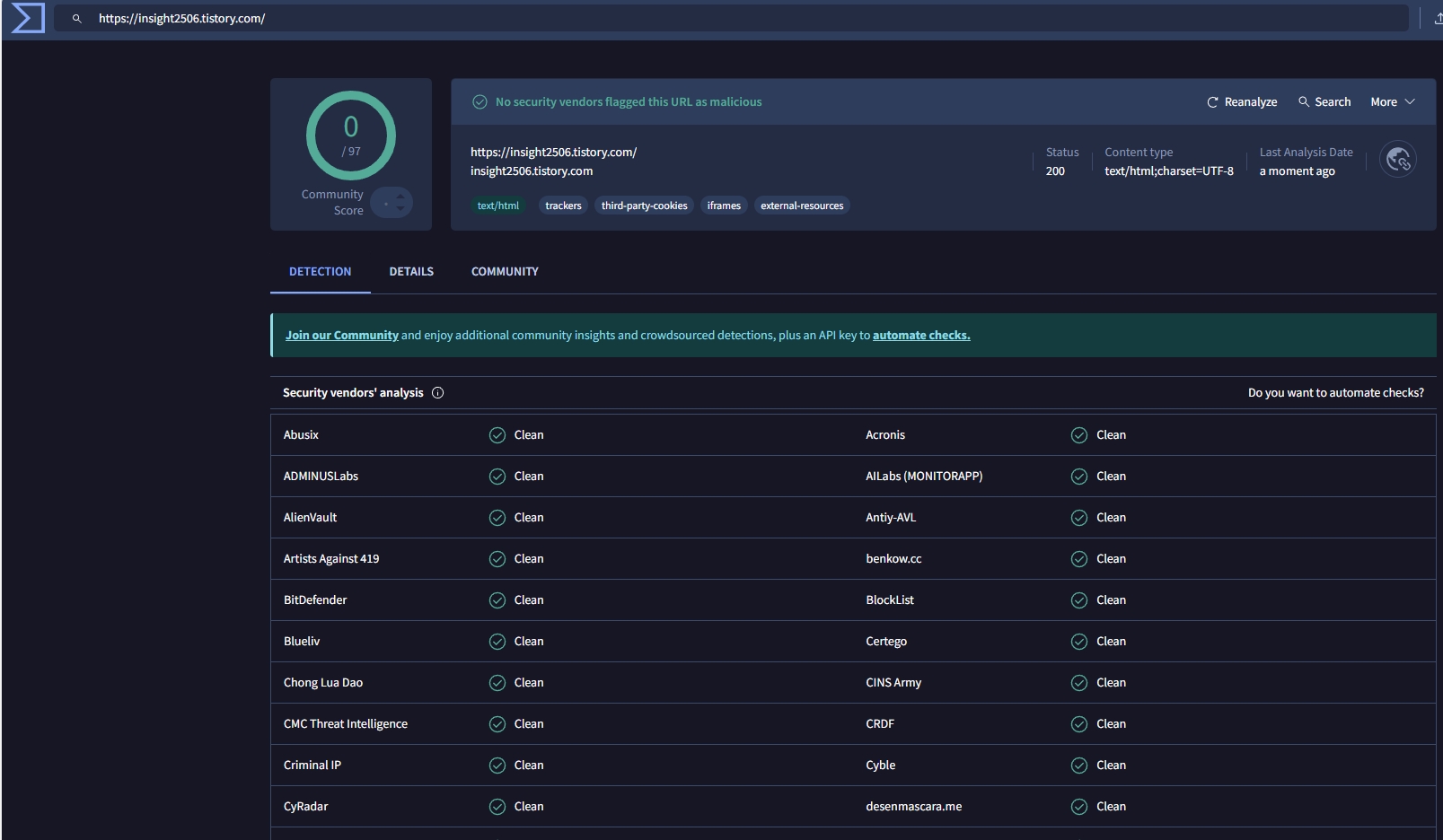Click Certego Clean checkmark icon

click(1079, 642)
